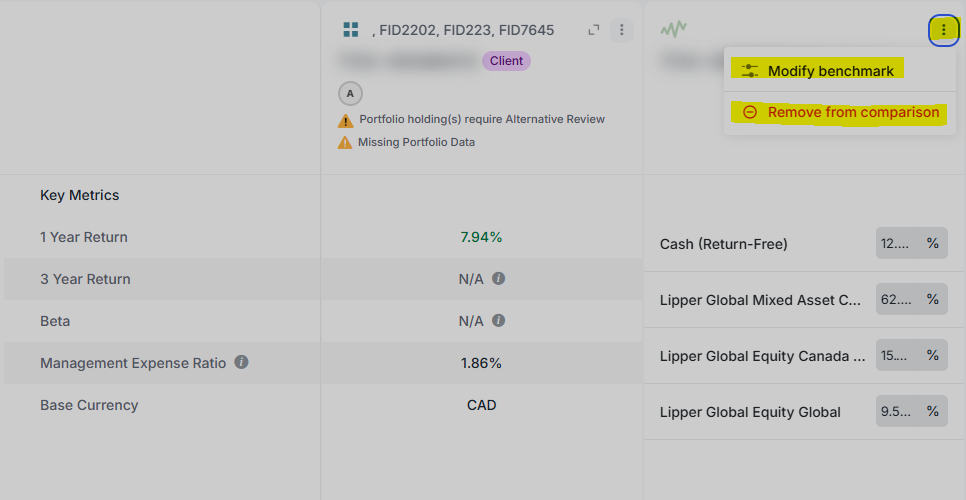This screenshot has width=966, height=500.
Task: Open the portfolio column three-dot menu
Action: [x=622, y=30]
